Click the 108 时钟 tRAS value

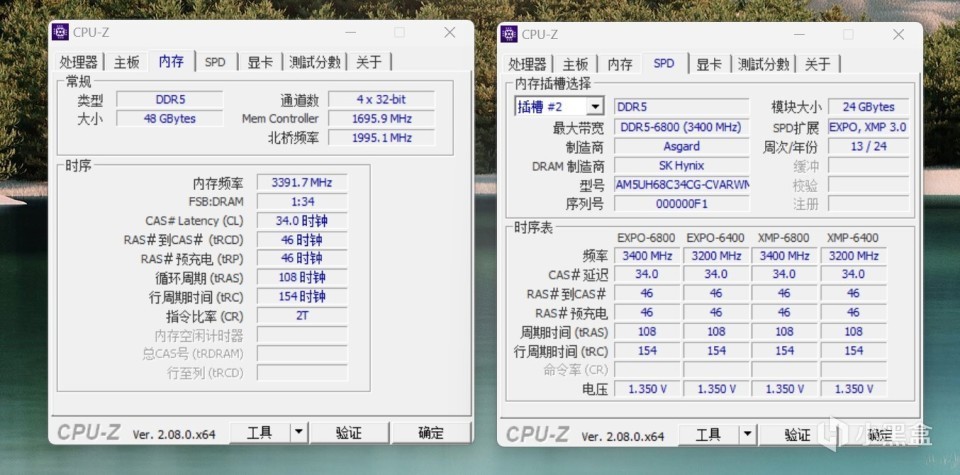[302, 277]
